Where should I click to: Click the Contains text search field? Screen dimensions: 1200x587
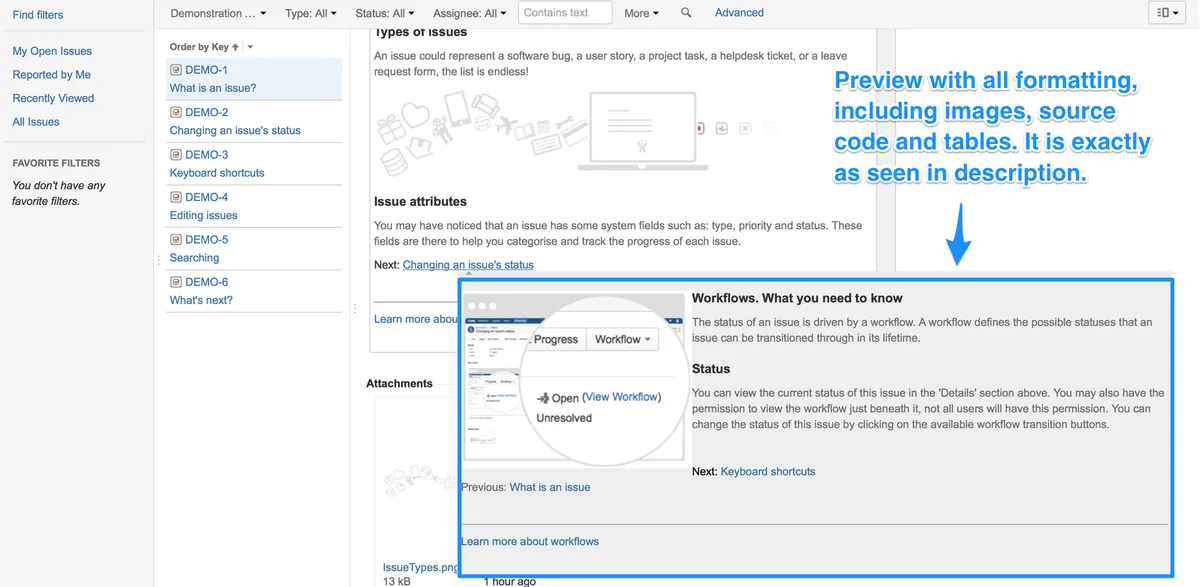565,13
